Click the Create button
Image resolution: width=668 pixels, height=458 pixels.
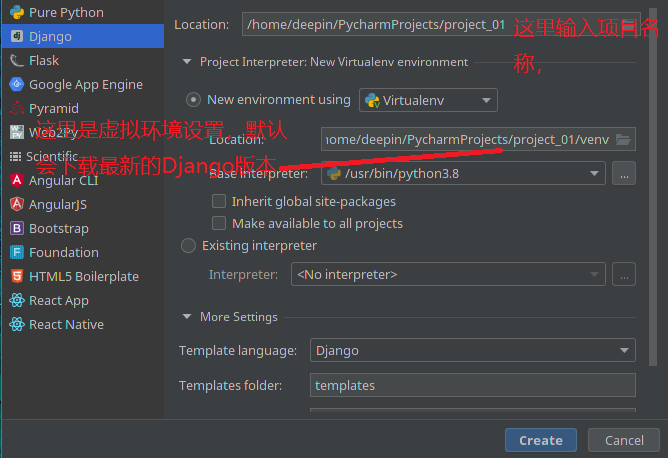pos(541,440)
